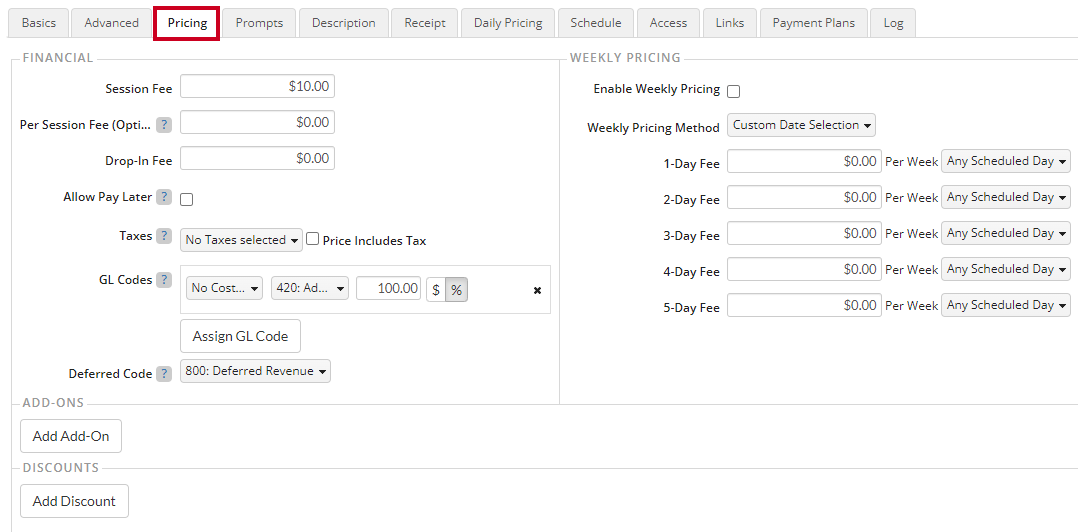Image resolution: width=1078 pixels, height=532 pixels.
Task: Focus the 3-Day Fee amount field
Action: click(x=804, y=234)
